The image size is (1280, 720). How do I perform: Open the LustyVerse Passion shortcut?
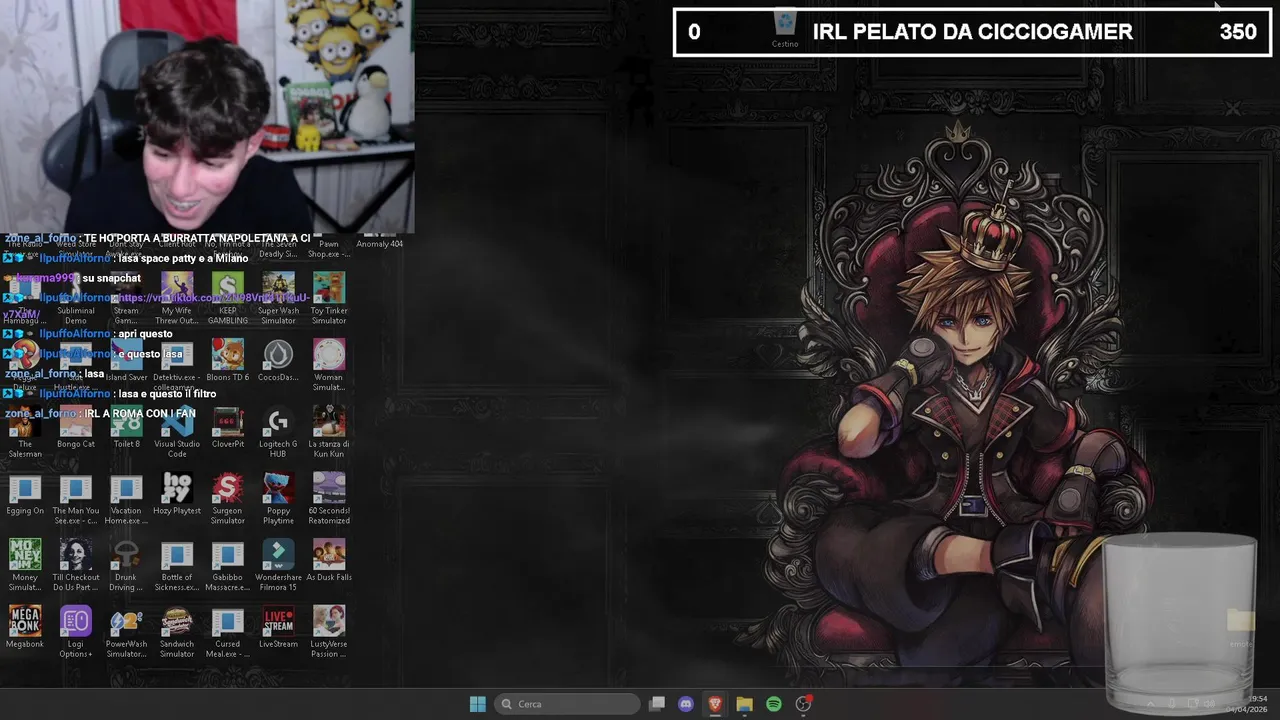329,632
